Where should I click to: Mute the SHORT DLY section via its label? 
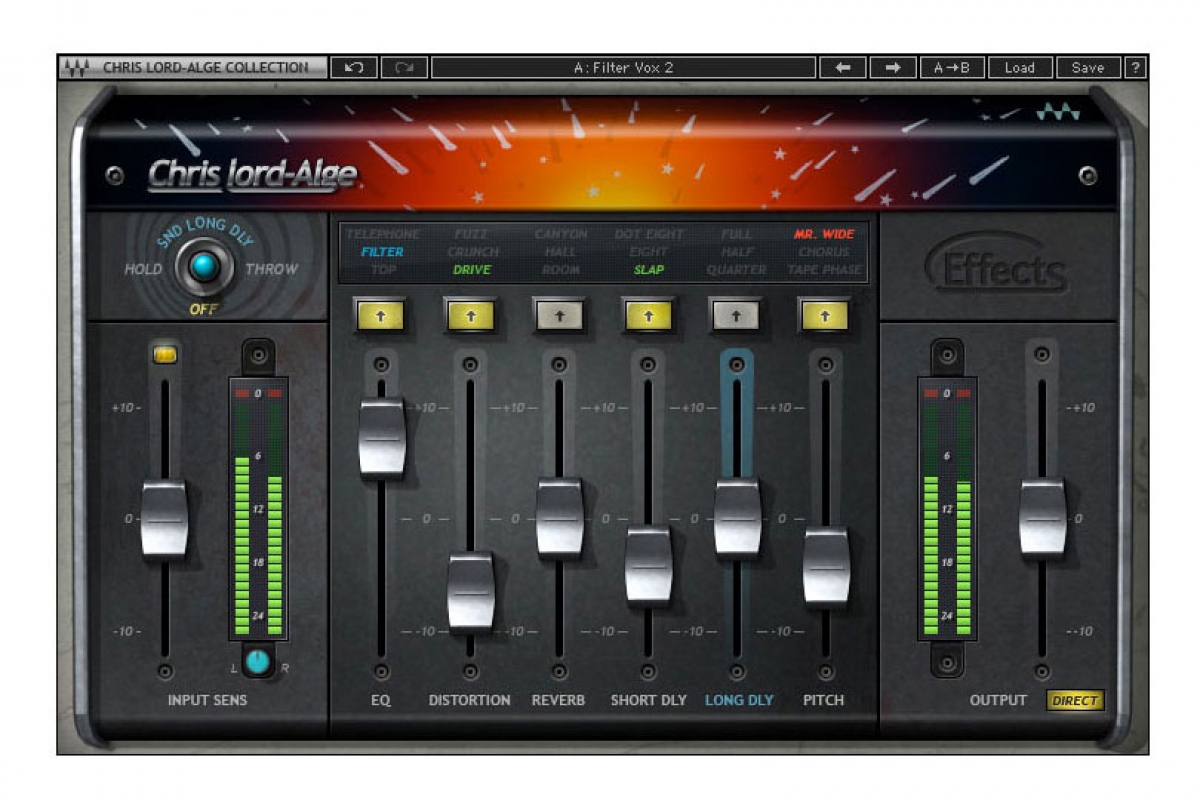point(649,700)
